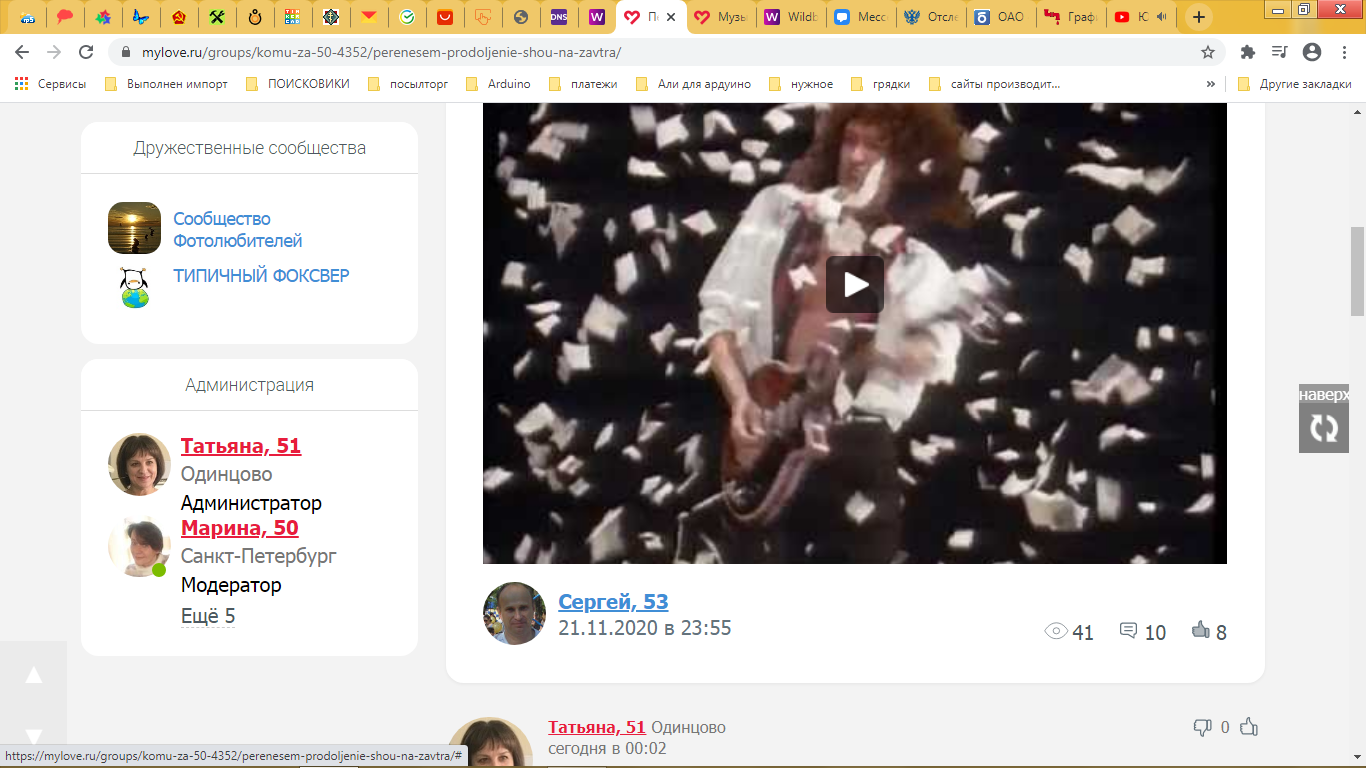
Task: Switch to the globe icon tab
Action: tap(521, 17)
